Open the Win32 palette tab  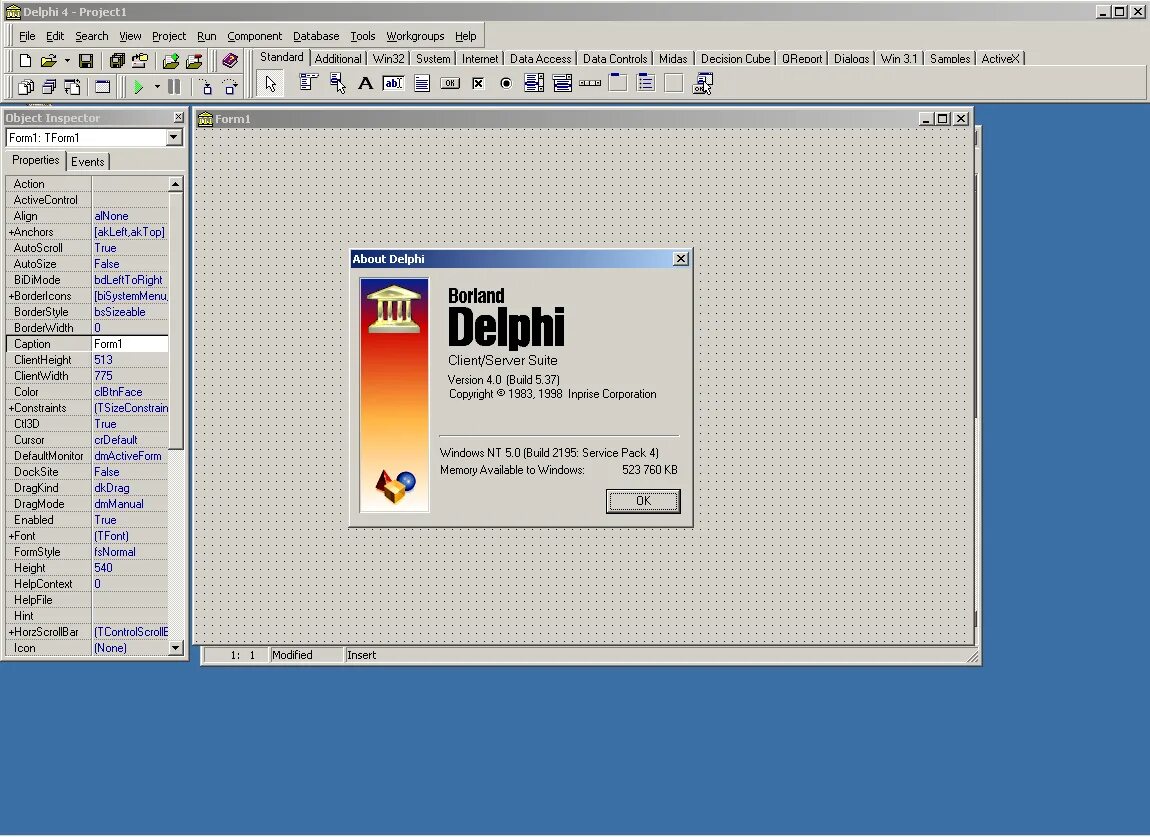tap(389, 59)
